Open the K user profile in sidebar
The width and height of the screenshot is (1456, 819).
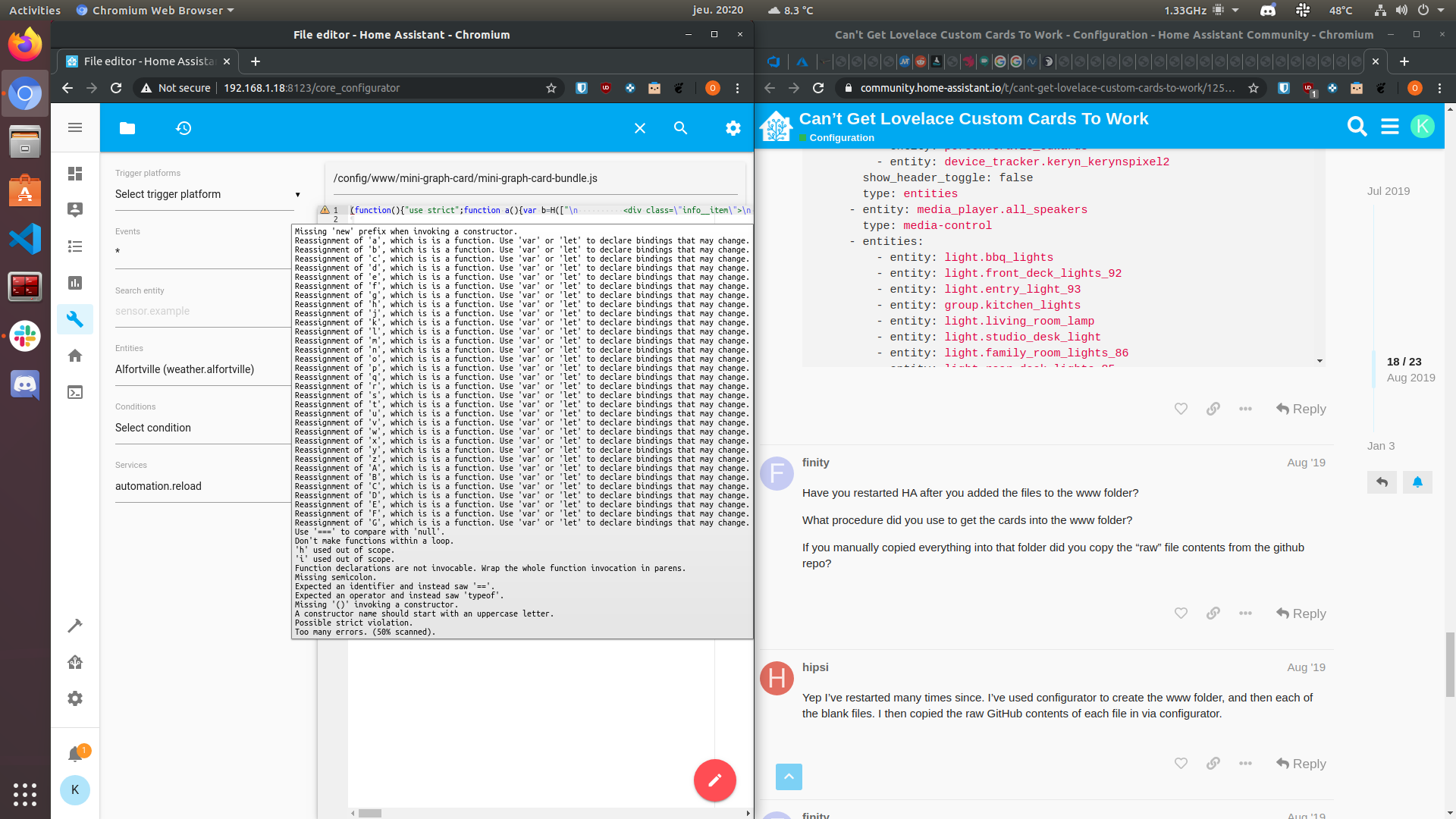coord(75,790)
